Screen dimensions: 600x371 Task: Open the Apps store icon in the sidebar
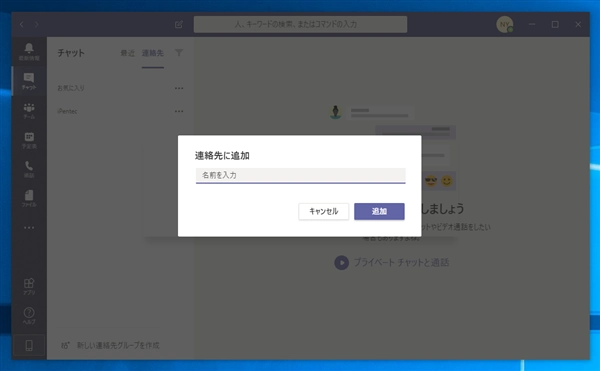[29, 286]
